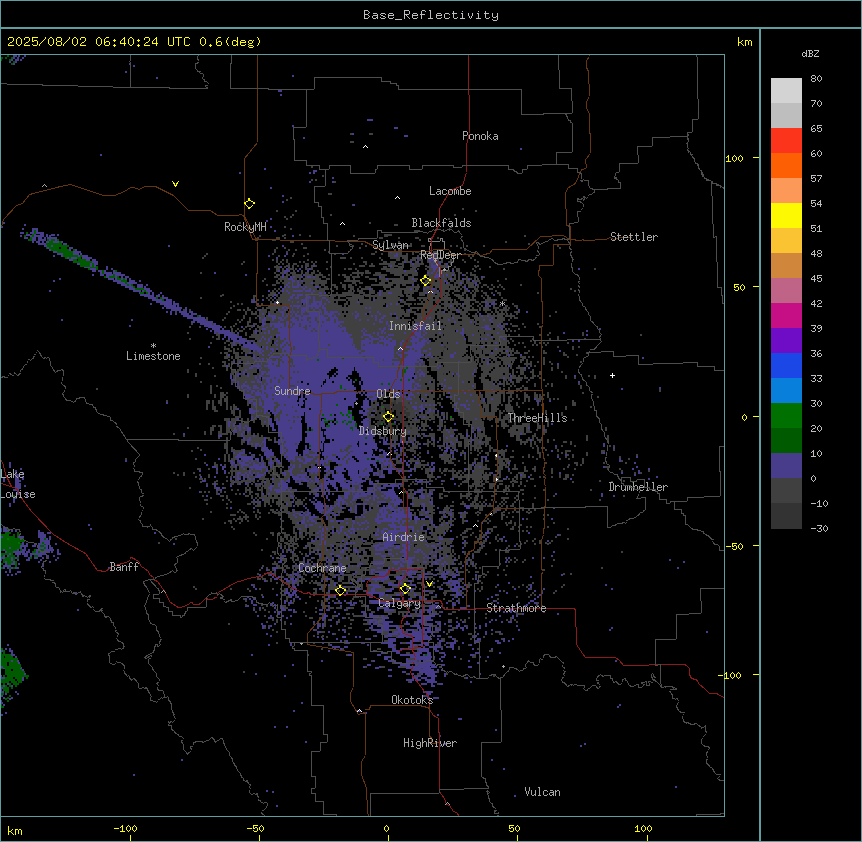This screenshot has height=842, width=862.
Task: Select the Drumheller label
Action: click(x=638, y=487)
